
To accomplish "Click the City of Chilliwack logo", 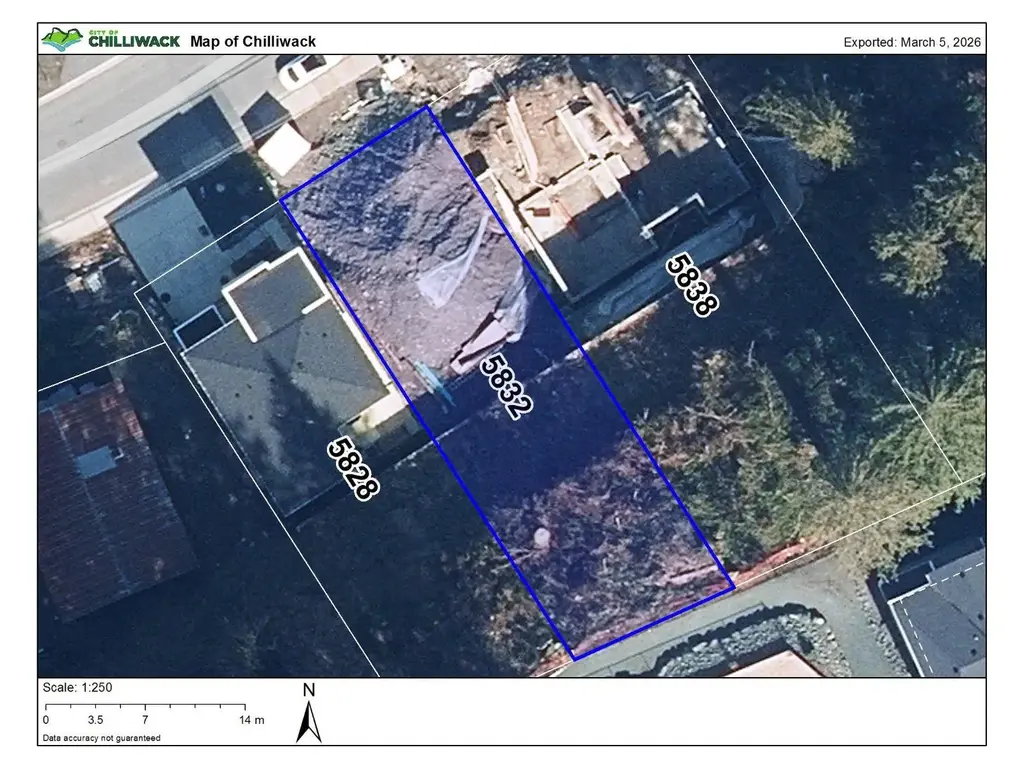I will click(x=110, y=39).
